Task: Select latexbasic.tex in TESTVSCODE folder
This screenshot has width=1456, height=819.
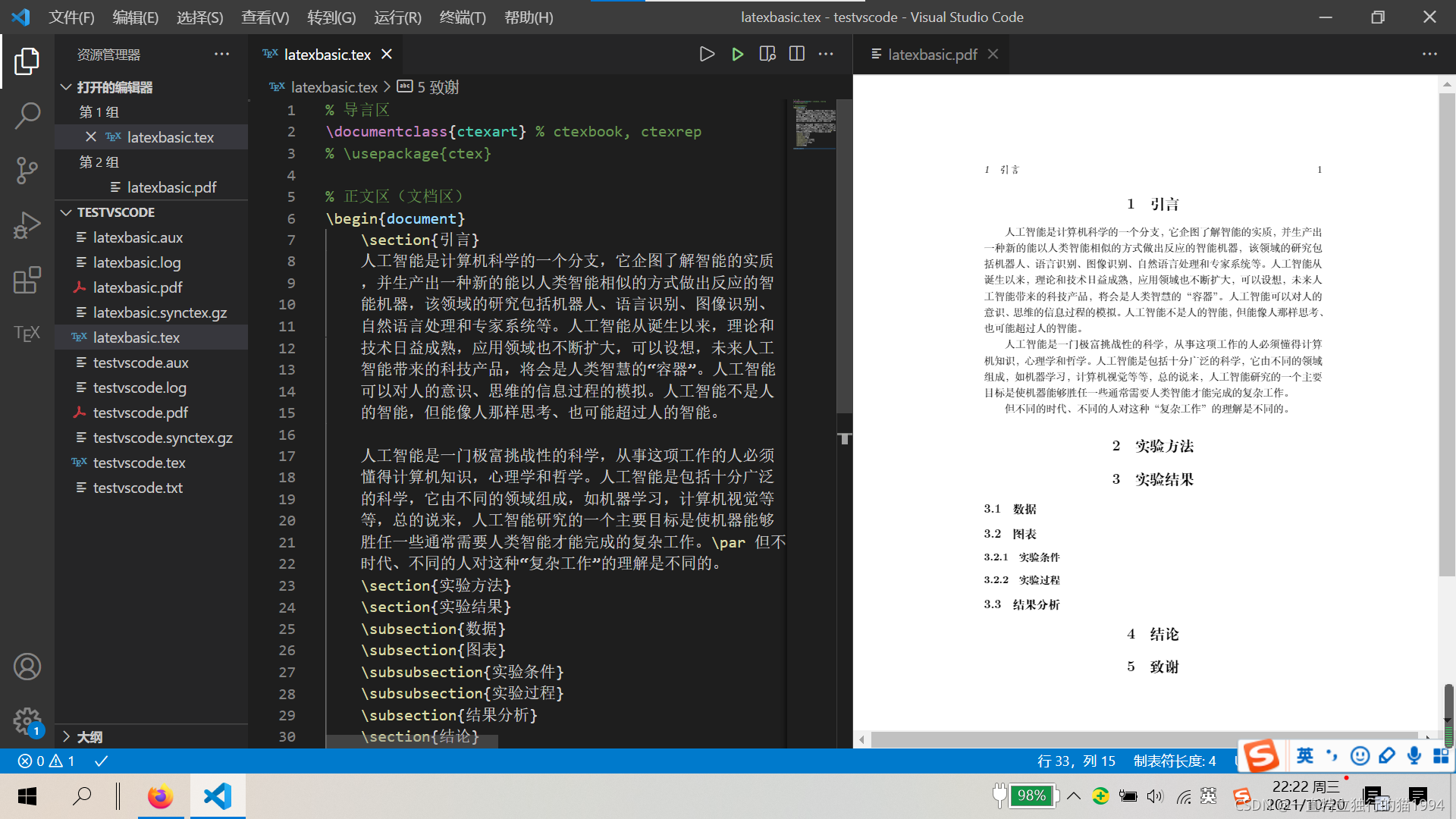Action: 136,337
